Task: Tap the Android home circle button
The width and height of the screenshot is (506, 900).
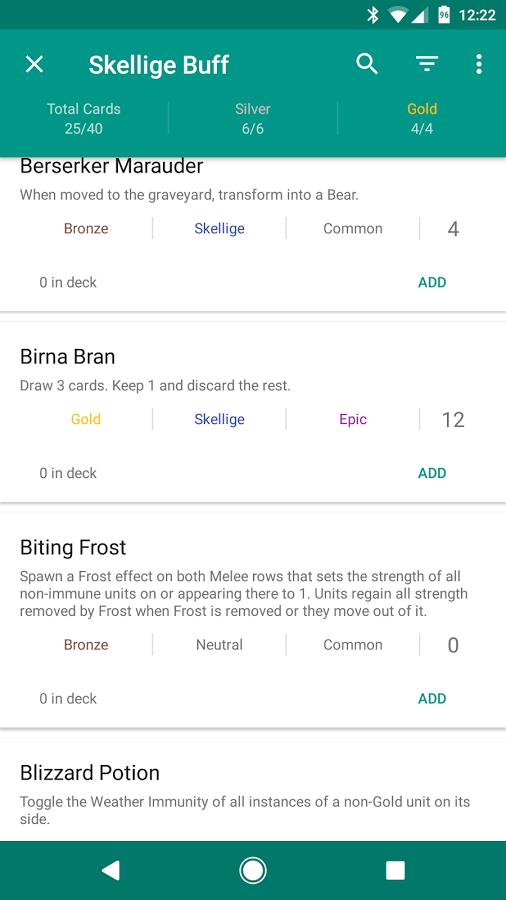Action: click(252, 870)
